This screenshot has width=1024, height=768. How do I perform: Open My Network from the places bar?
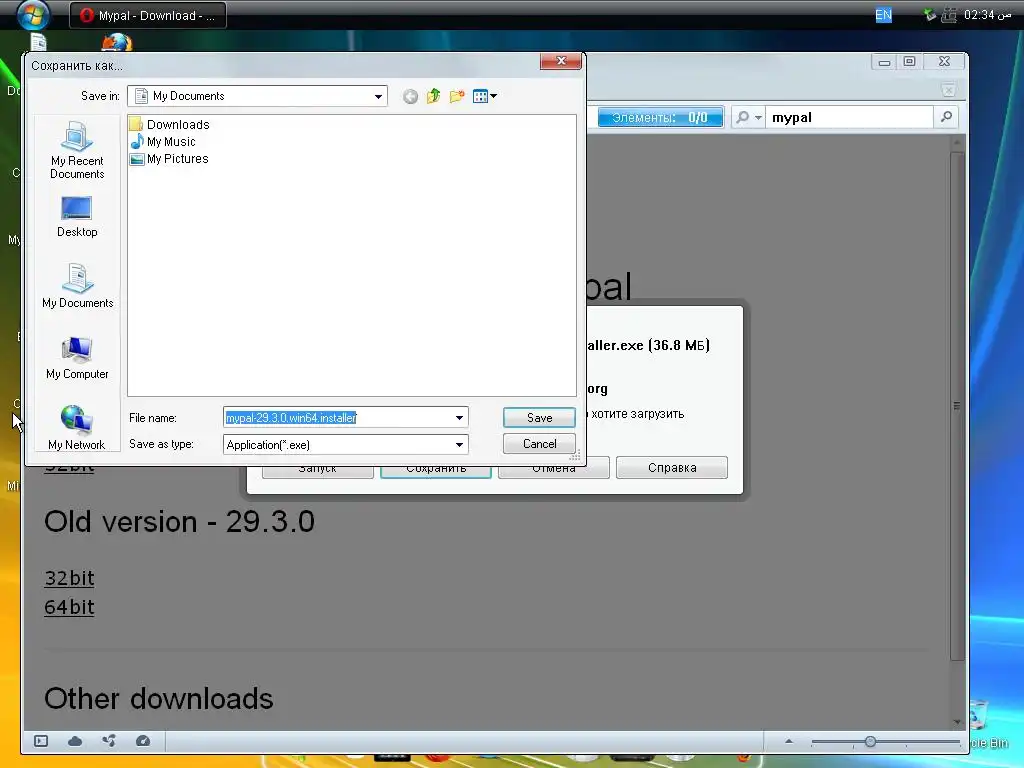coord(76,428)
